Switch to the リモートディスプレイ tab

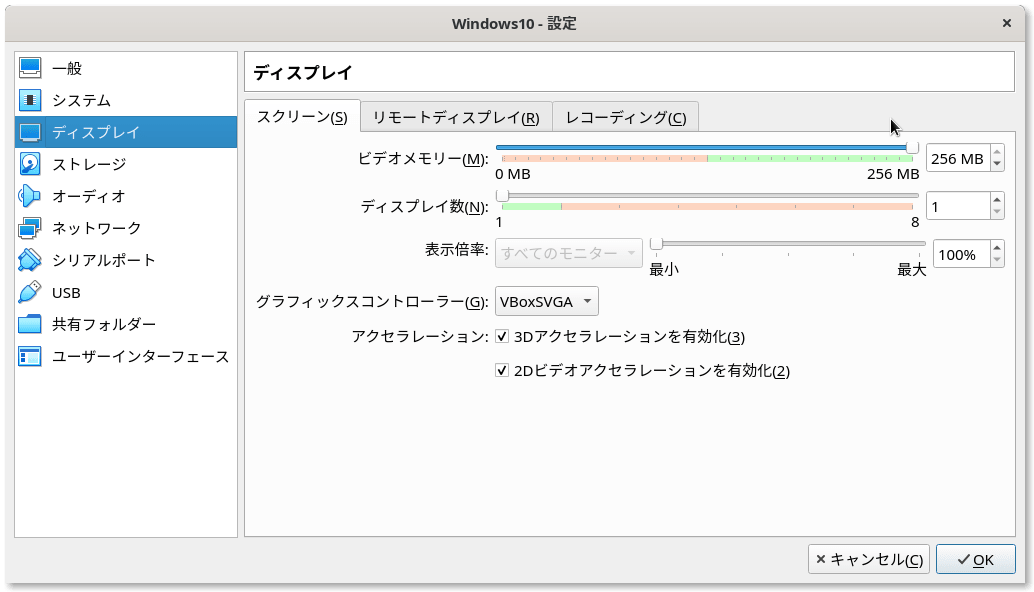tap(456, 117)
